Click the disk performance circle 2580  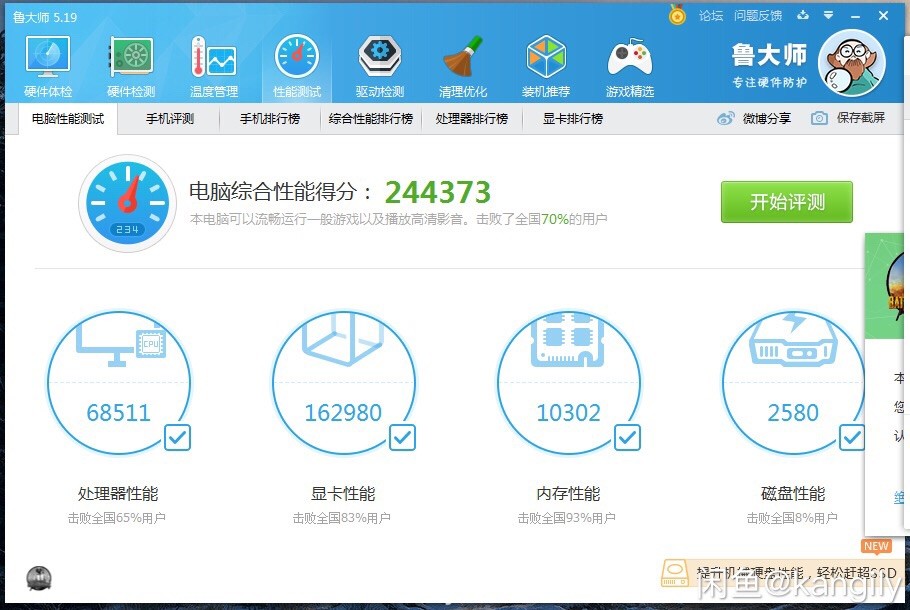pos(793,382)
